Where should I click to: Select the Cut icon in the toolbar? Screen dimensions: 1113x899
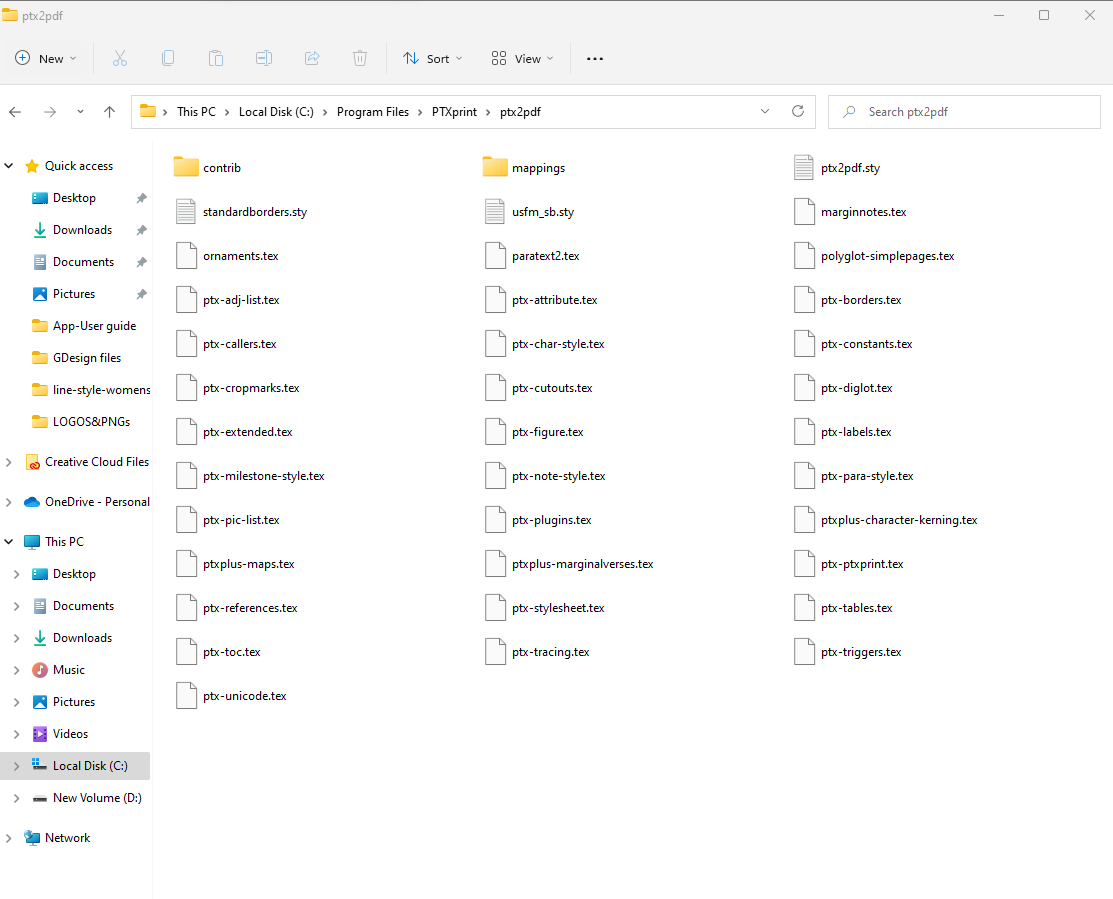(x=120, y=58)
